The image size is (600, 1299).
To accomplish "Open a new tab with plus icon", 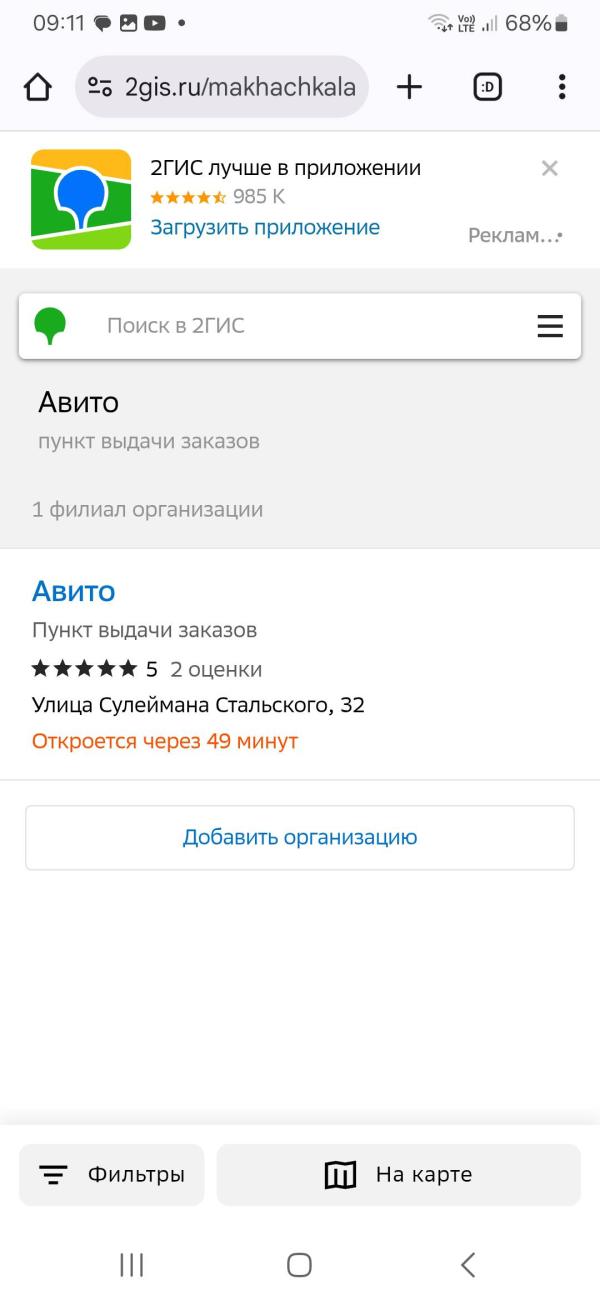I will point(409,87).
